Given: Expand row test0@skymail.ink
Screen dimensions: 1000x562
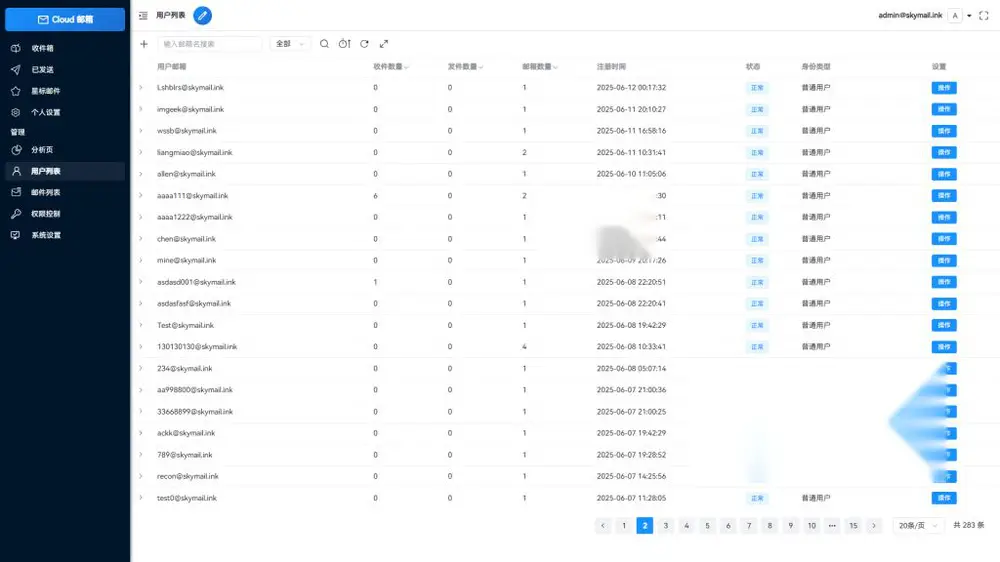Looking at the screenshot, I should click(x=141, y=498).
